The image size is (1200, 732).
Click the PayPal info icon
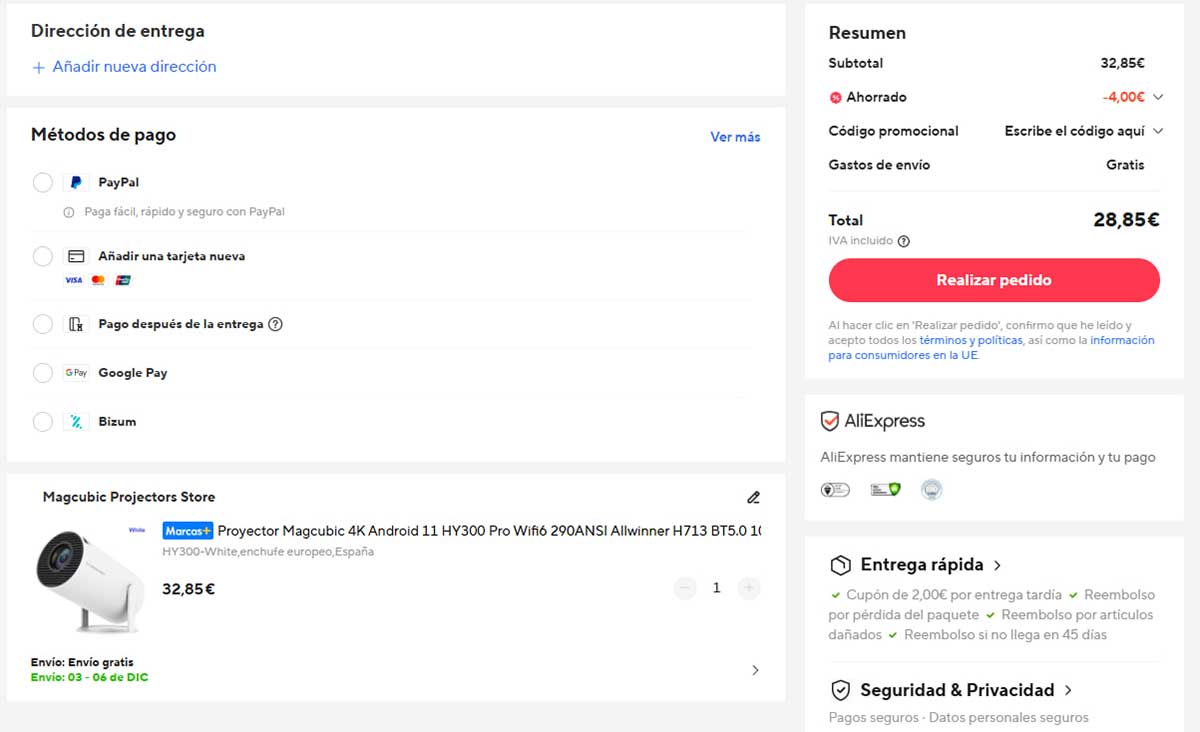click(x=69, y=212)
